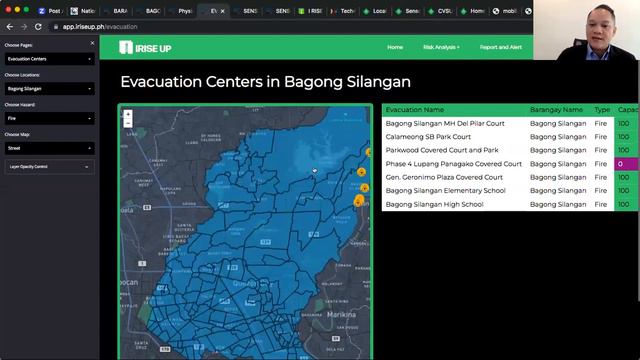Select Bagong Silangan High School row
This screenshot has width=640, height=360.
pyautogui.click(x=510, y=204)
